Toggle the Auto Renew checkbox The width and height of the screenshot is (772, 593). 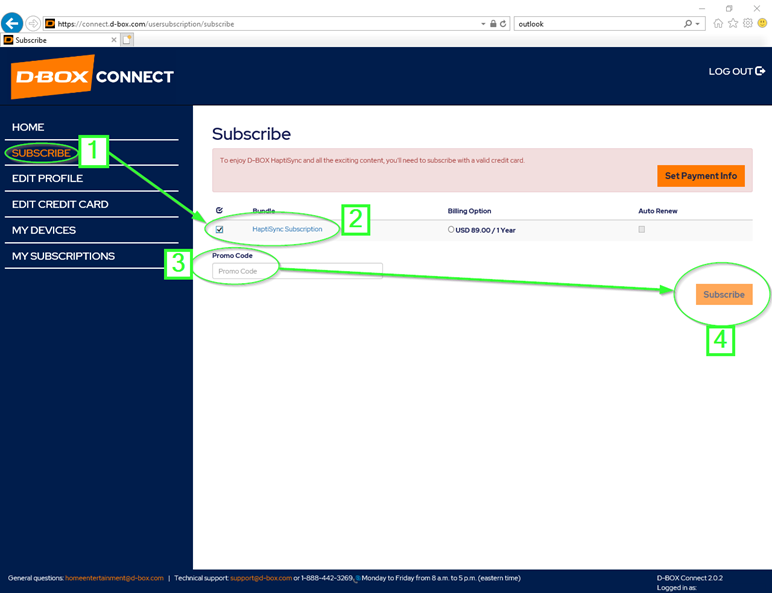(x=642, y=230)
